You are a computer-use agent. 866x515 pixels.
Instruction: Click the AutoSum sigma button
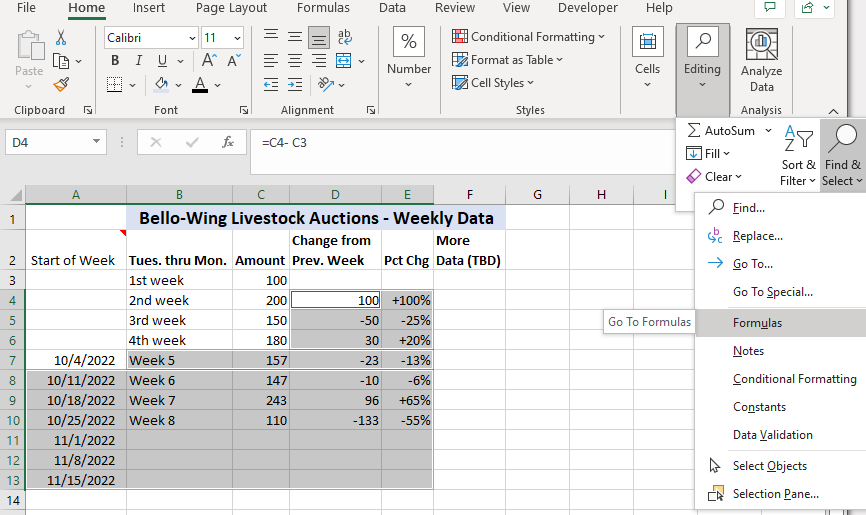(x=722, y=131)
